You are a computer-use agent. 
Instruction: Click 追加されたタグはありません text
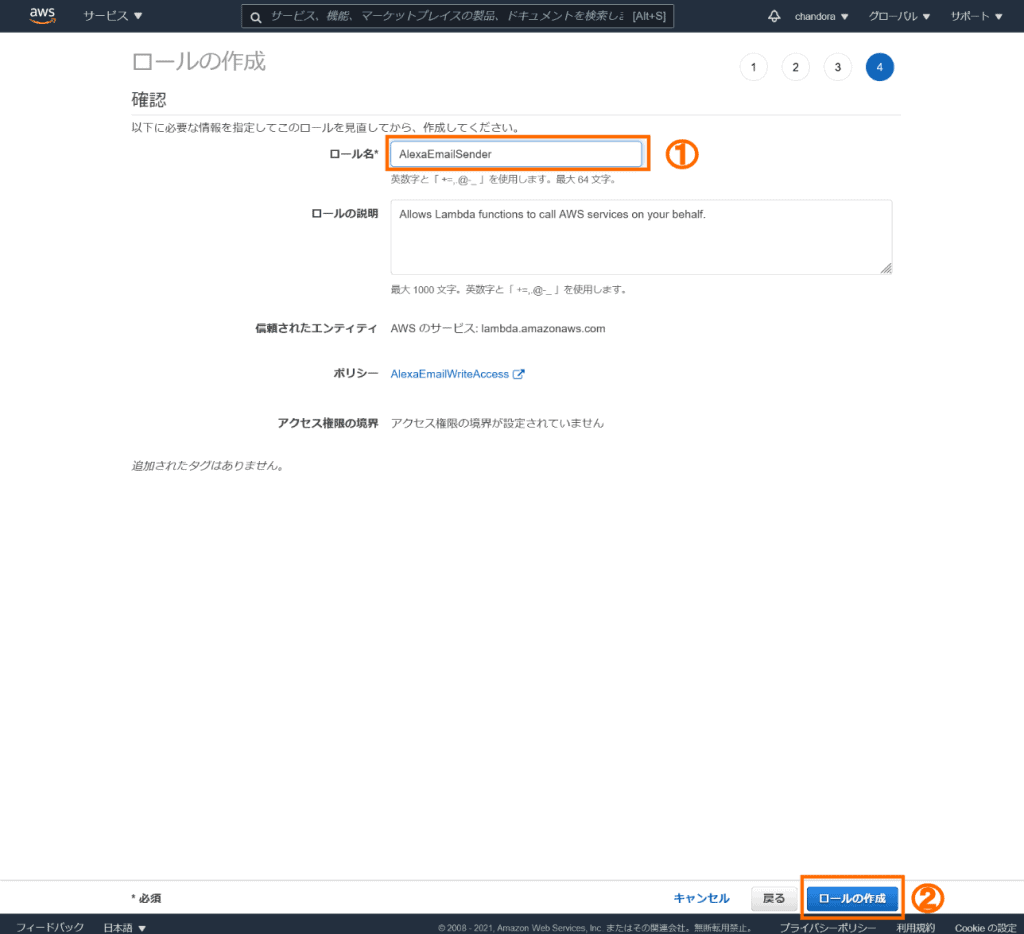coord(208,466)
